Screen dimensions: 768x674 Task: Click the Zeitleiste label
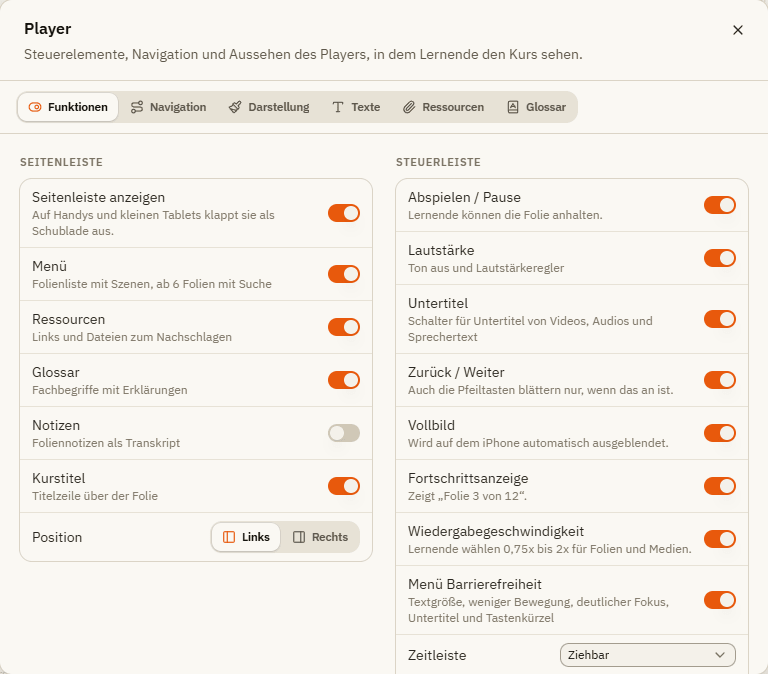point(437,655)
